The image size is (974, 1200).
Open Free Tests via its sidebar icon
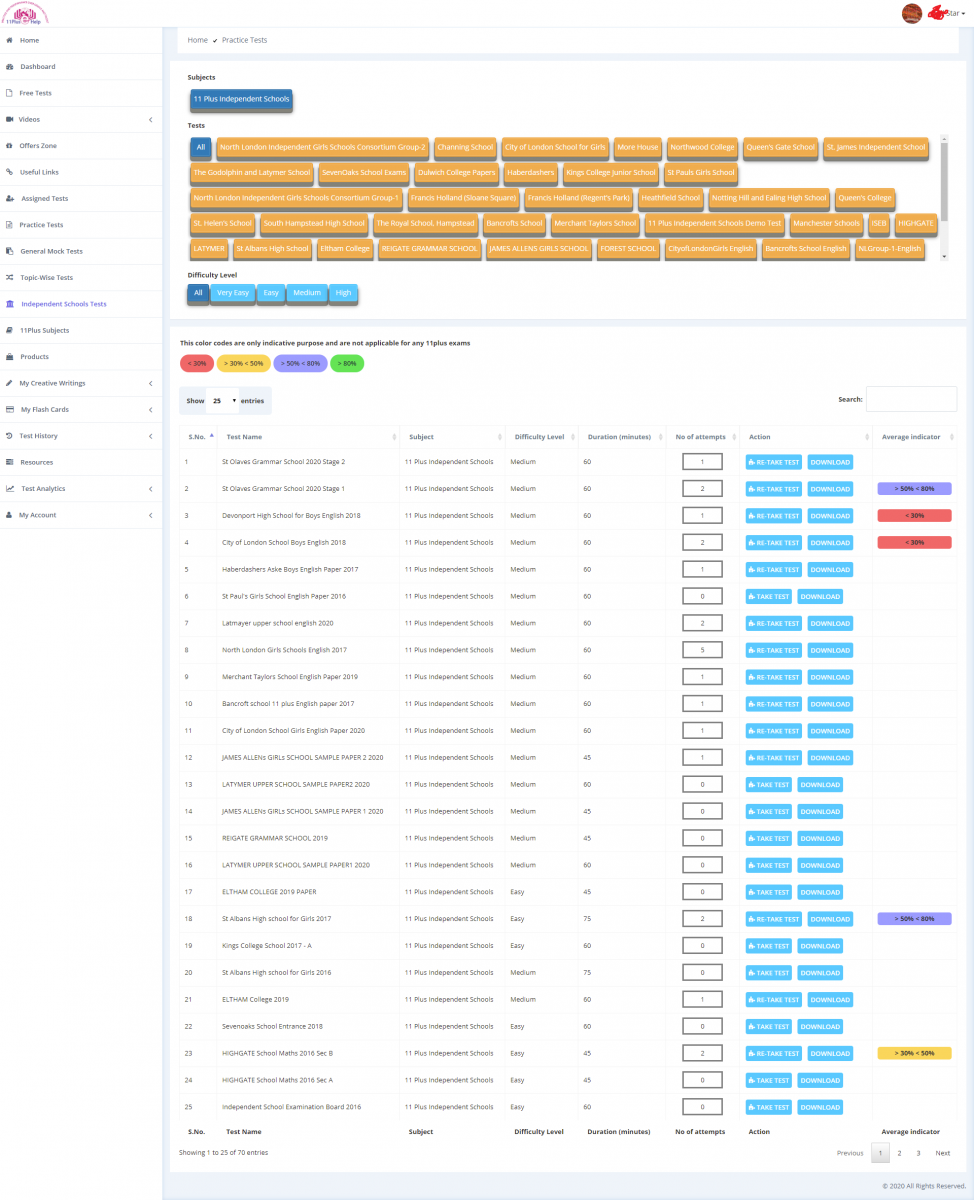[x=10, y=93]
